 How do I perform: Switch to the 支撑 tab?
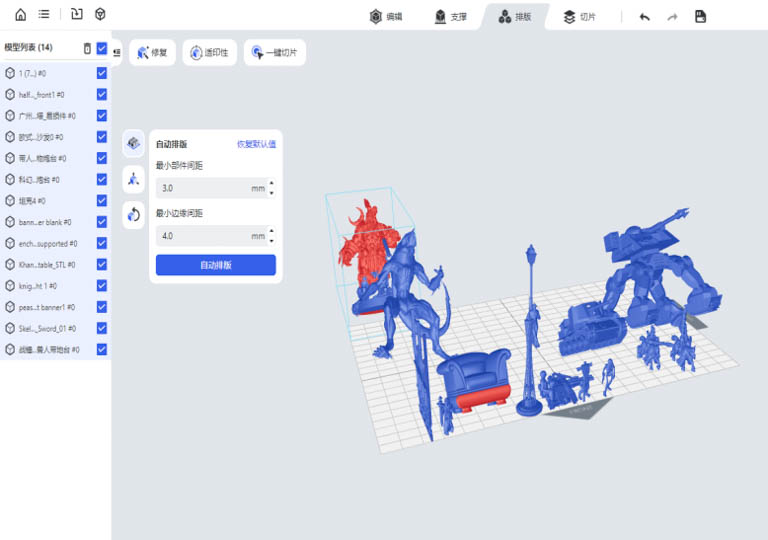451,17
